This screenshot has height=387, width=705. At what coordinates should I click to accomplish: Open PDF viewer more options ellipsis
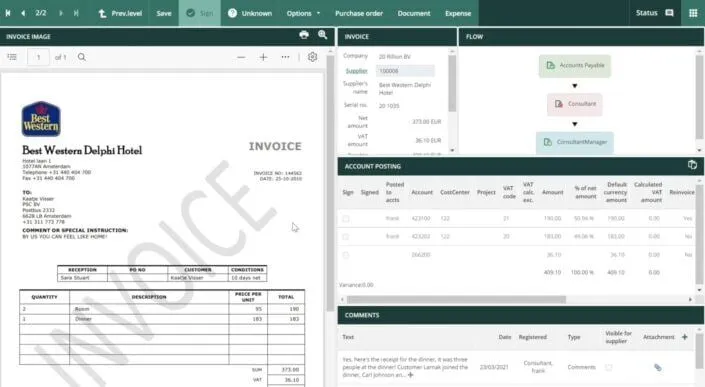[285, 57]
